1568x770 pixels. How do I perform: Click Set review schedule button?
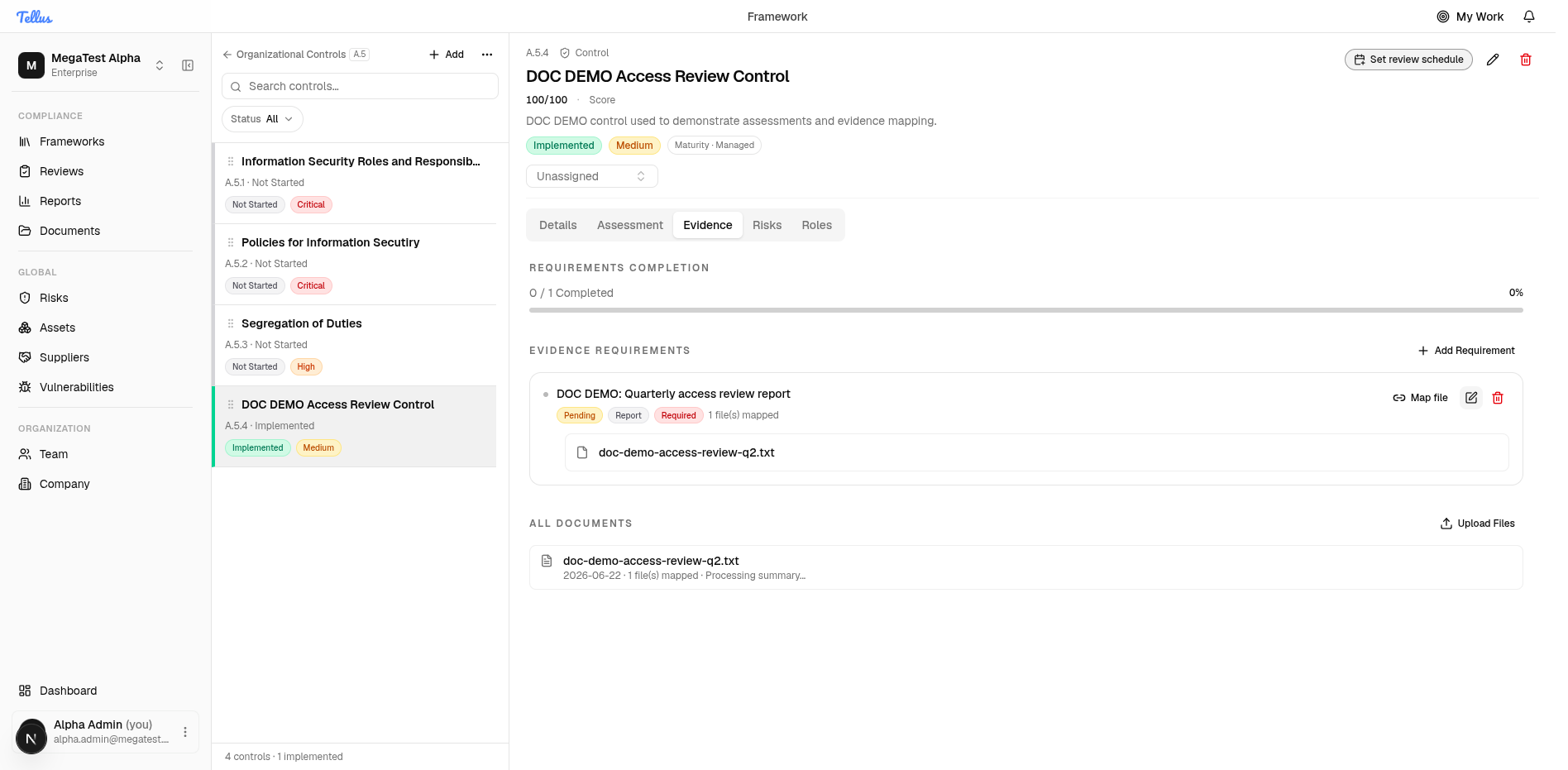point(1408,60)
